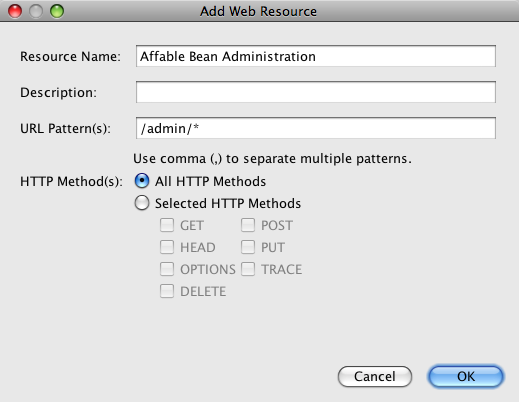Click the gray minimize window button
Image resolution: width=519 pixels, height=402 pixels.
(36, 11)
